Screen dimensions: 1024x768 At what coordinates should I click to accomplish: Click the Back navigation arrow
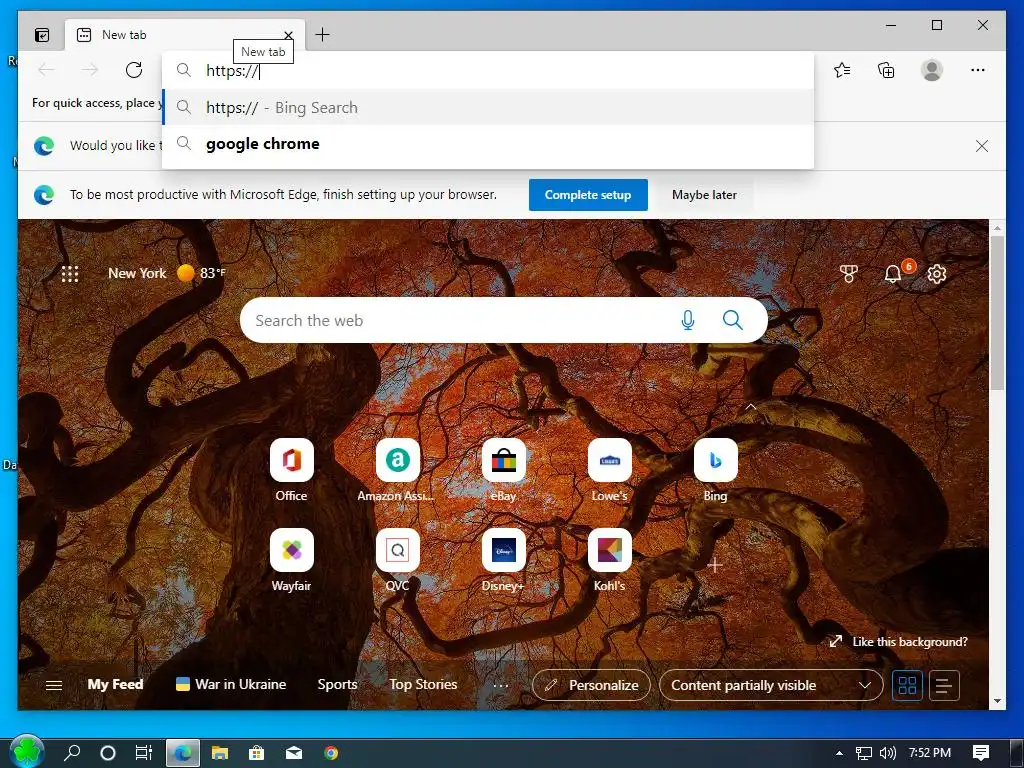(46, 70)
